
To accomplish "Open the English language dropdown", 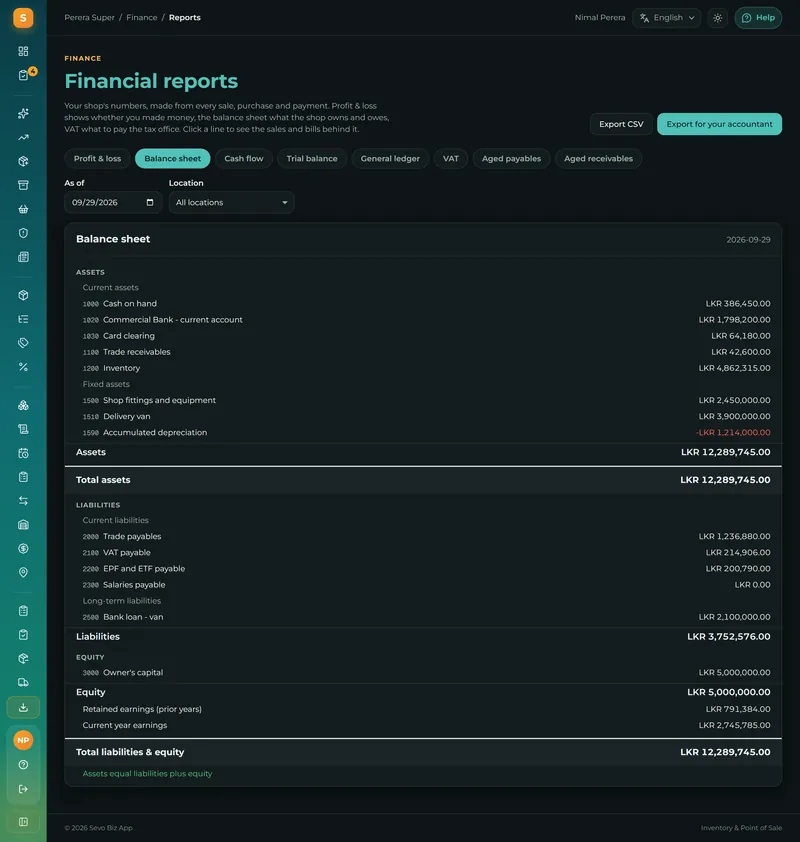I will [667, 18].
